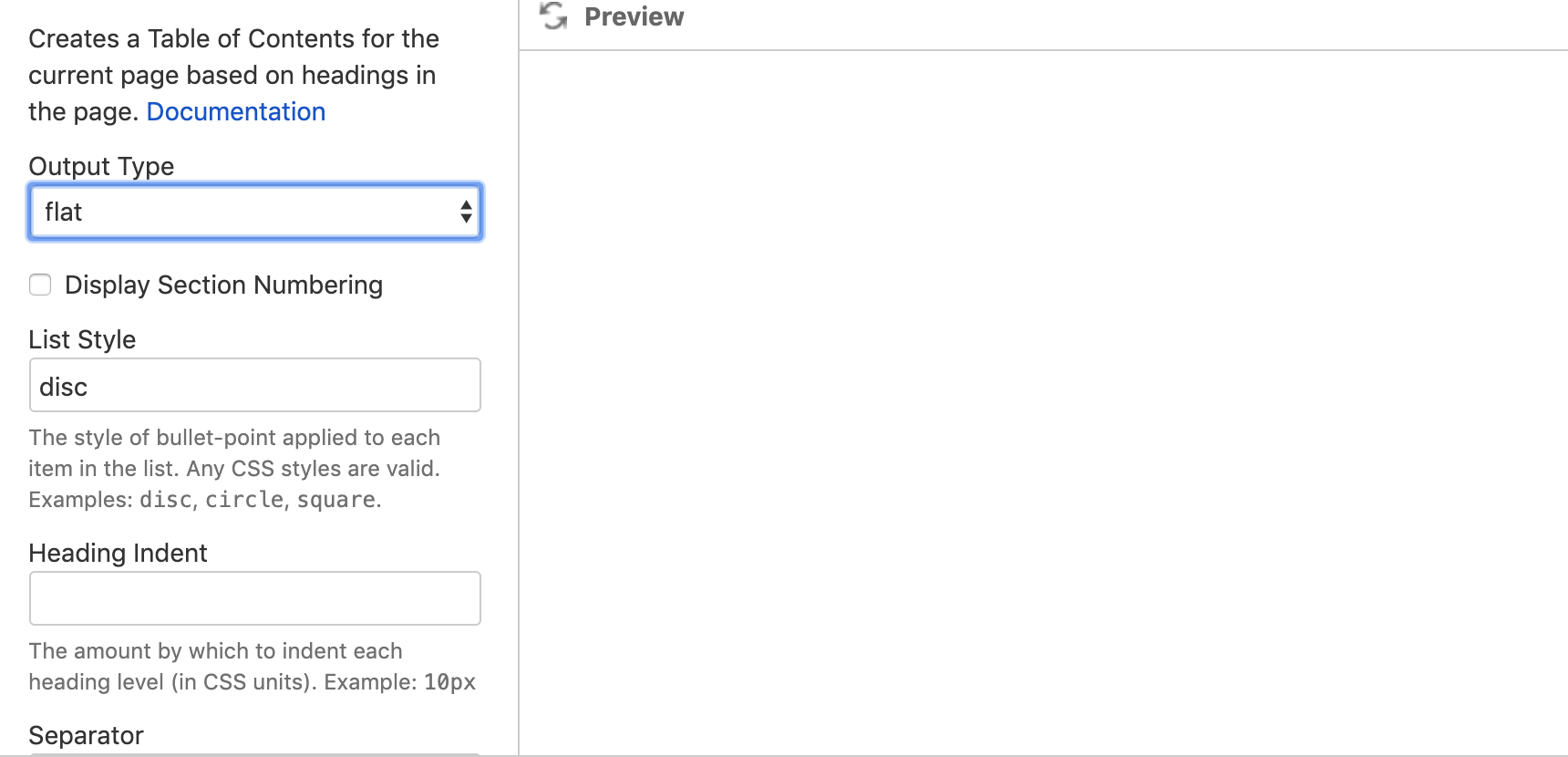1568x757 pixels.
Task: Click the Heading Indent label
Action: (119, 553)
